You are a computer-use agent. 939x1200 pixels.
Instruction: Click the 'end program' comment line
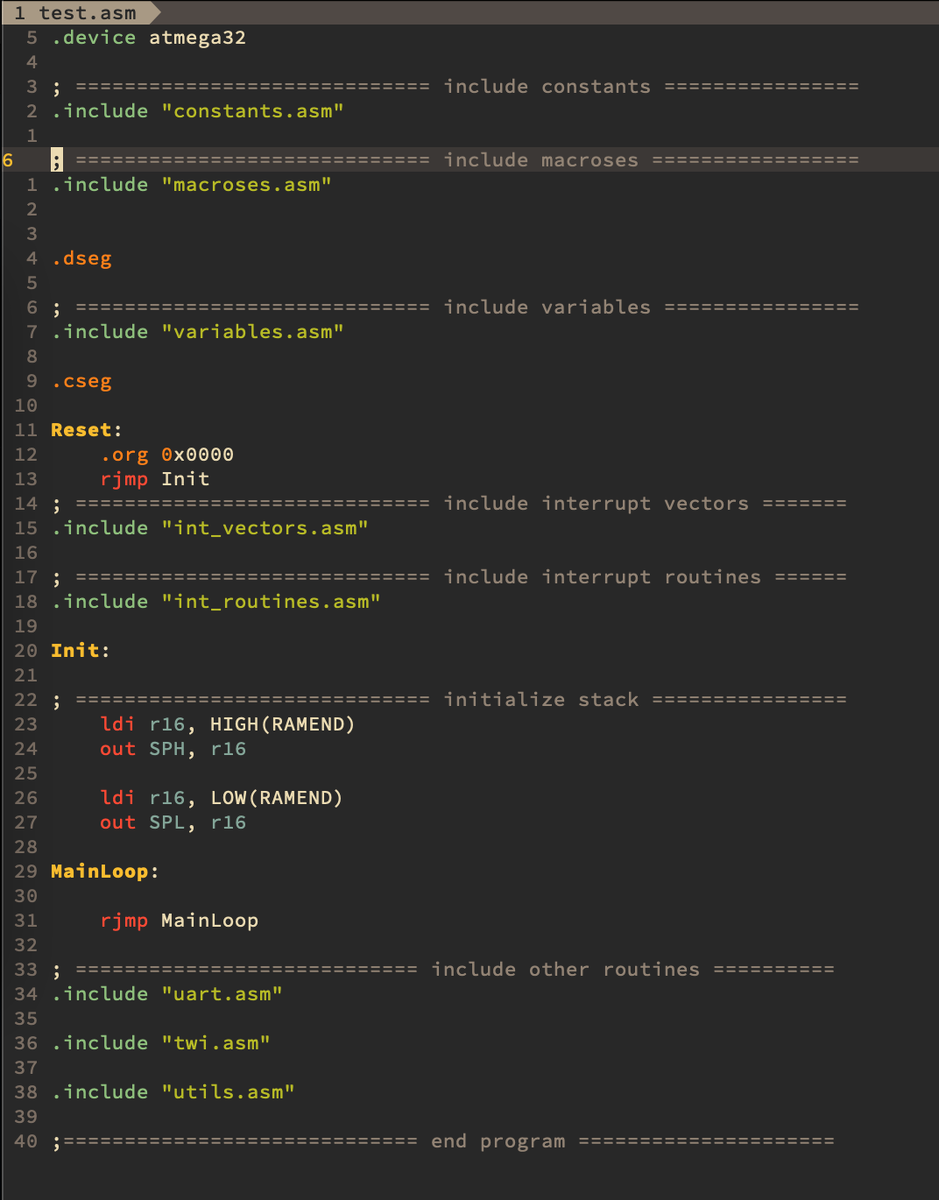coord(443,1141)
